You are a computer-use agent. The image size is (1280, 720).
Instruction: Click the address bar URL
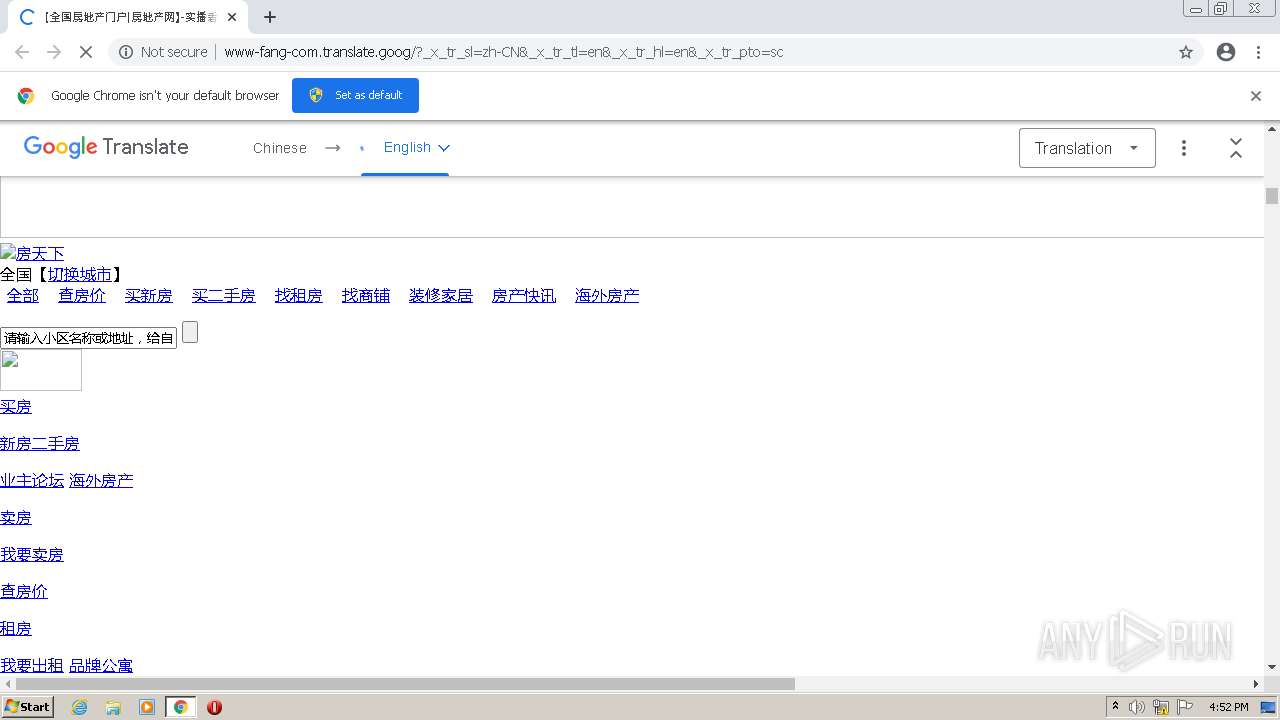coord(504,52)
